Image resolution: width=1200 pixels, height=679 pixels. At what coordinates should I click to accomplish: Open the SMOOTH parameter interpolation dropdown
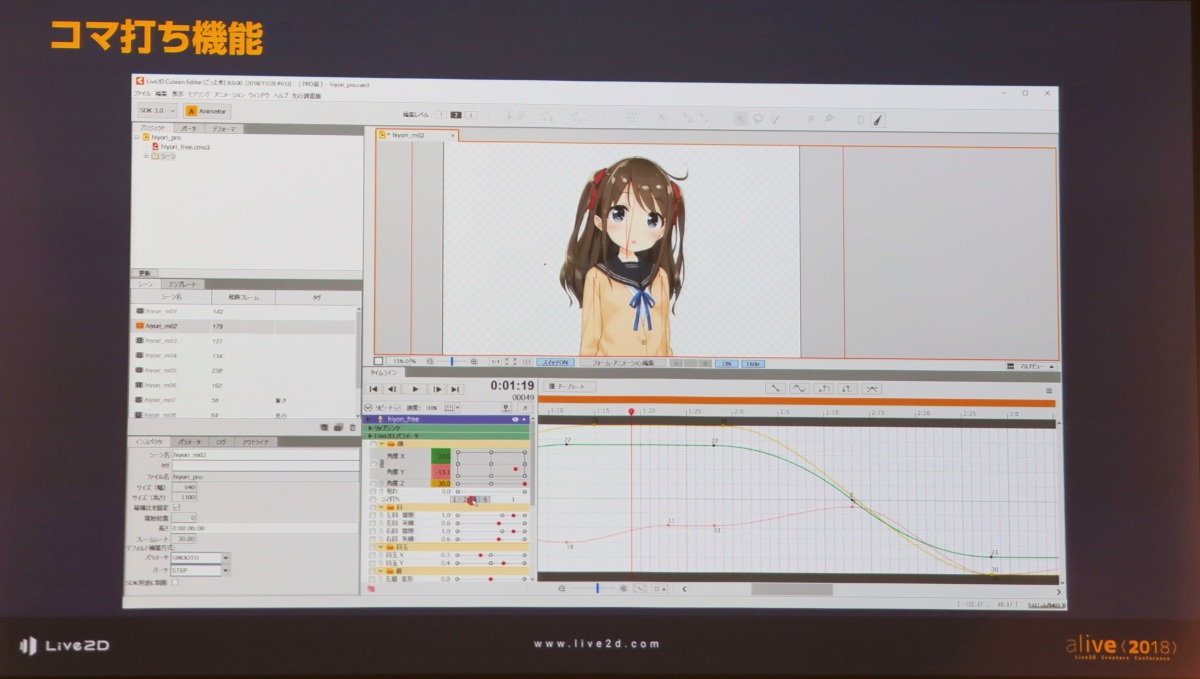tap(225, 558)
